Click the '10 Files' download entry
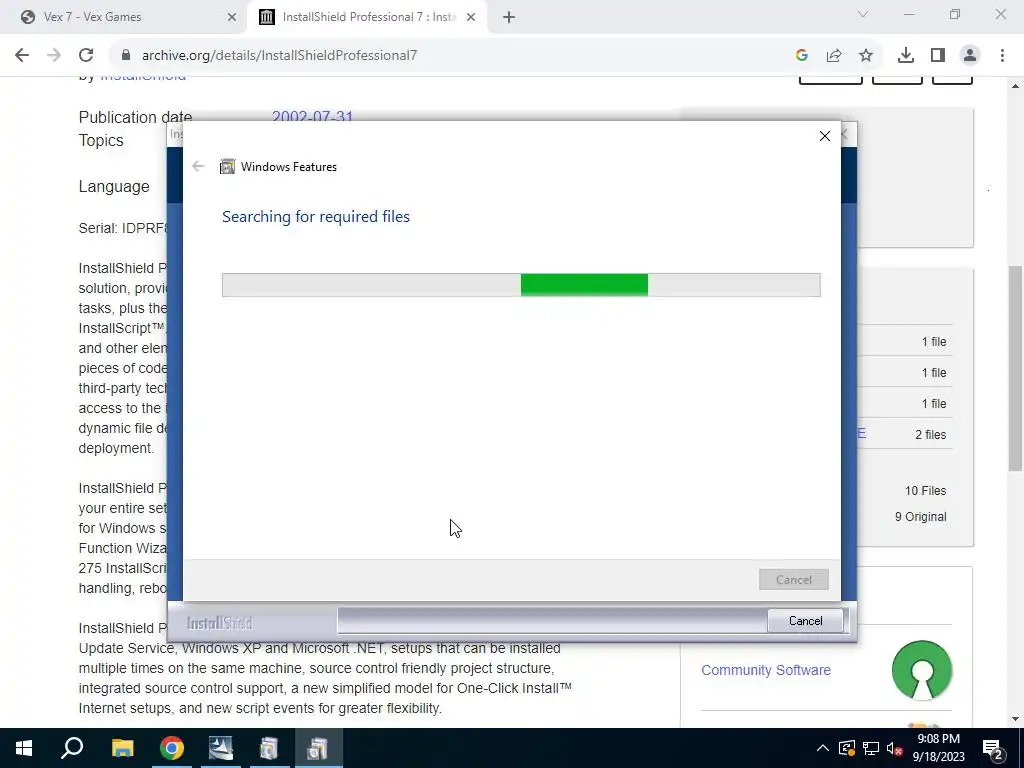The width and height of the screenshot is (1024, 768). pyautogui.click(x=925, y=490)
